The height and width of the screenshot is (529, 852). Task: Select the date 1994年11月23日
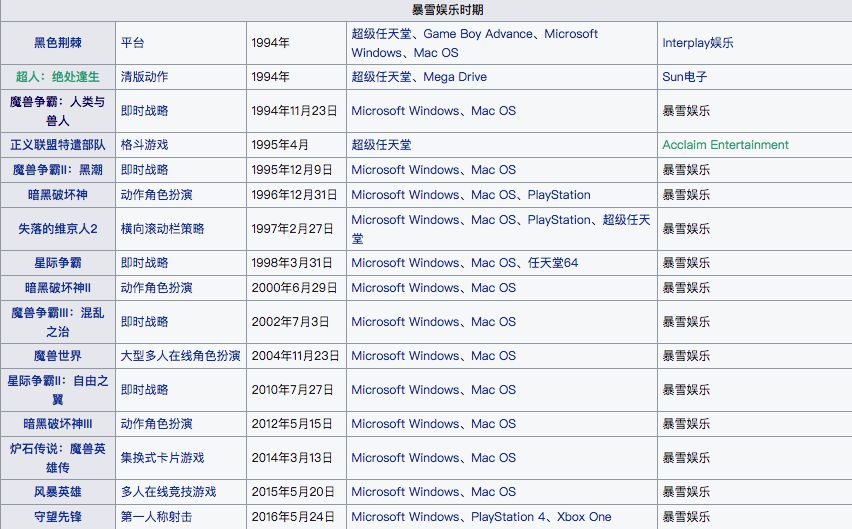[295, 111]
